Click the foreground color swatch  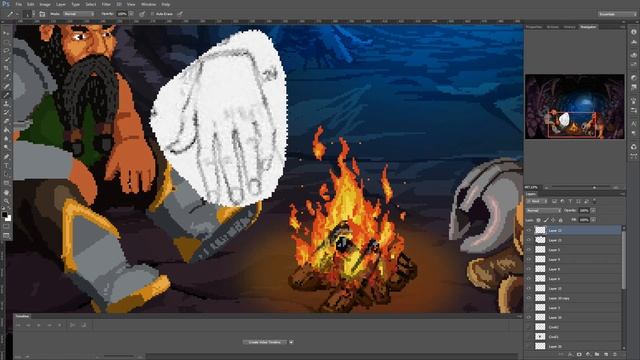tap(4, 215)
